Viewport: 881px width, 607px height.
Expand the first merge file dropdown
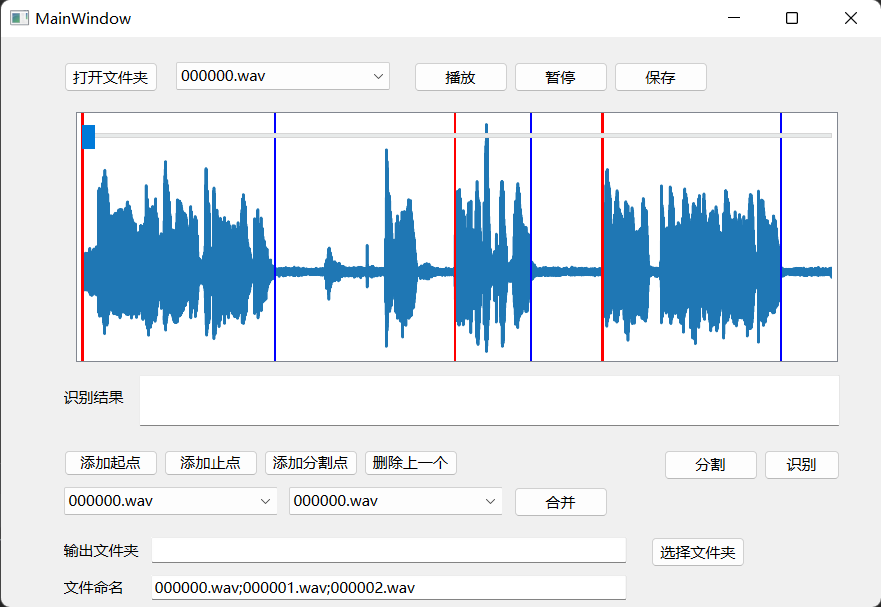[x=170, y=501]
